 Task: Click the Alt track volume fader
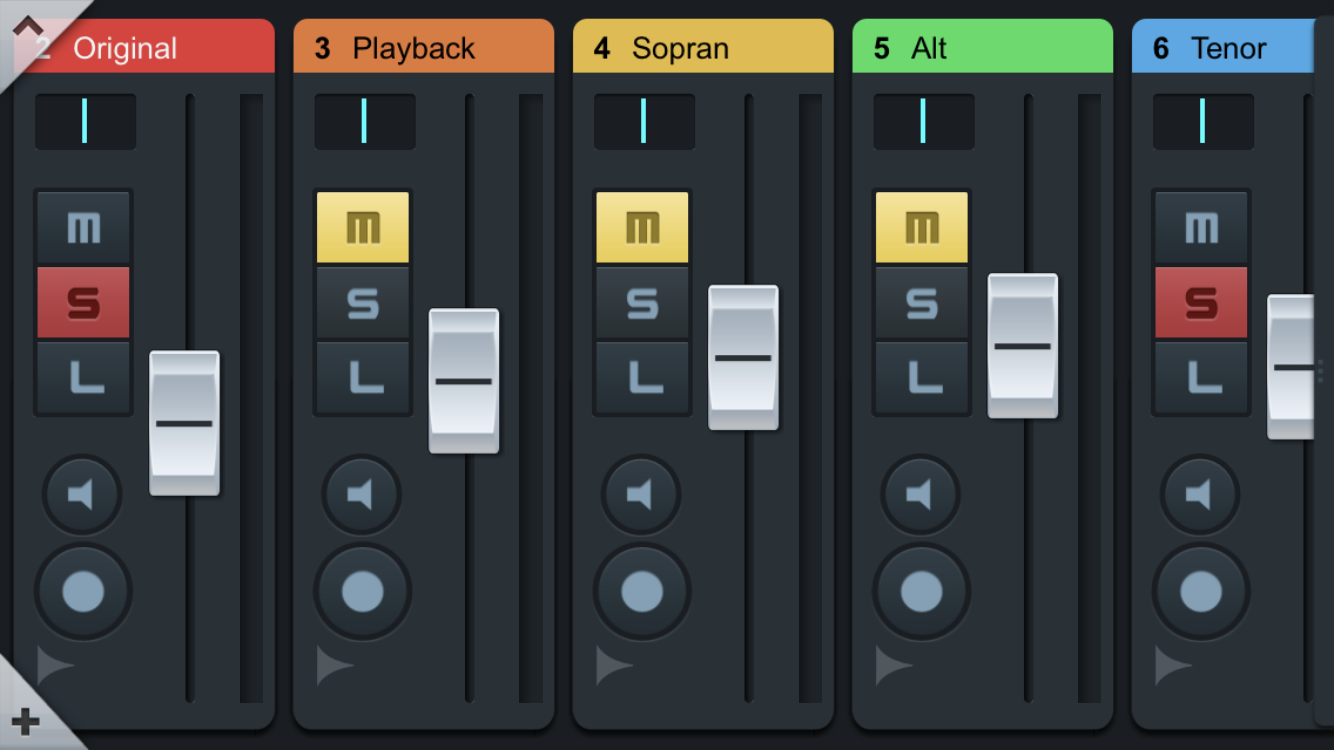[1022, 346]
